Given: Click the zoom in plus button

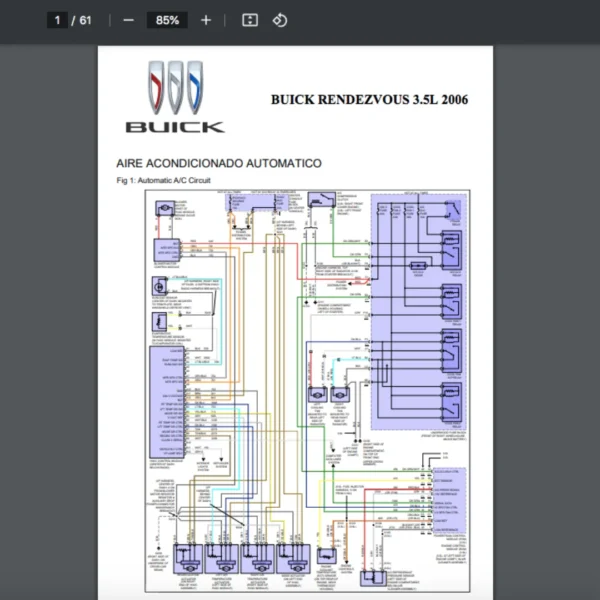Looking at the screenshot, I should pyautogui.click(x=206, y=20).
